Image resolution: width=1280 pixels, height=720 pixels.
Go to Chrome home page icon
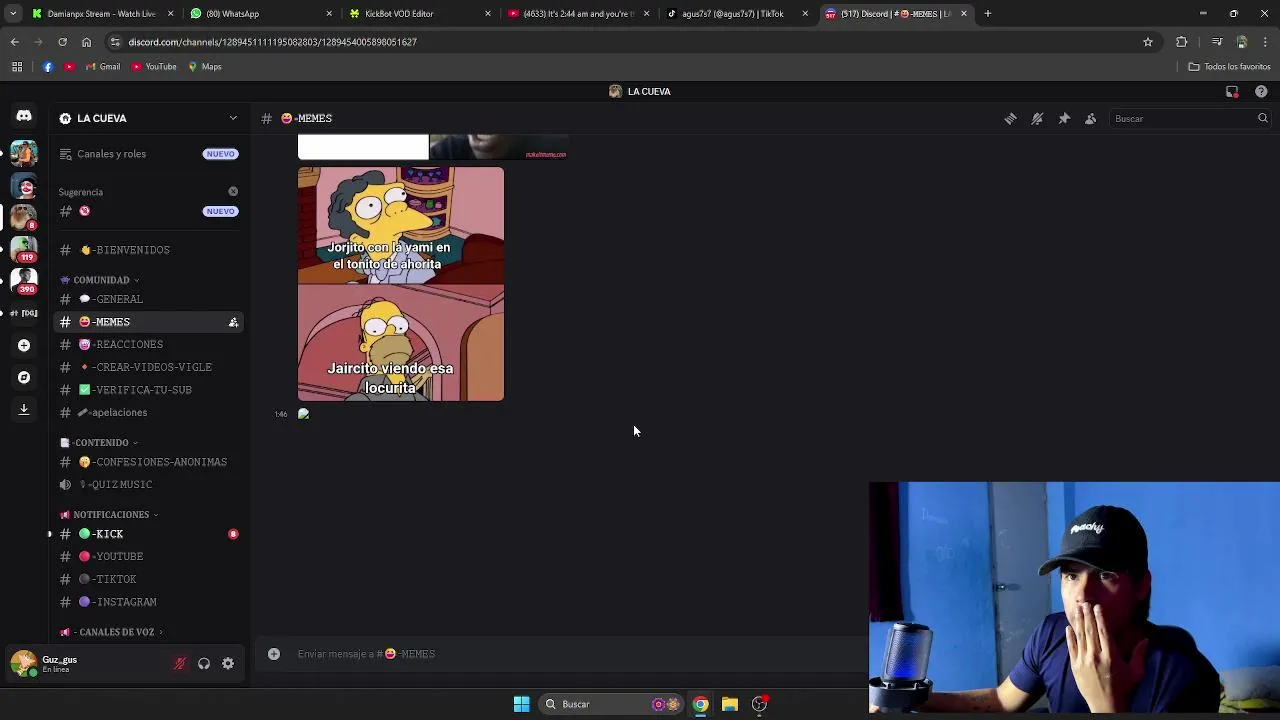coord(86,42)
